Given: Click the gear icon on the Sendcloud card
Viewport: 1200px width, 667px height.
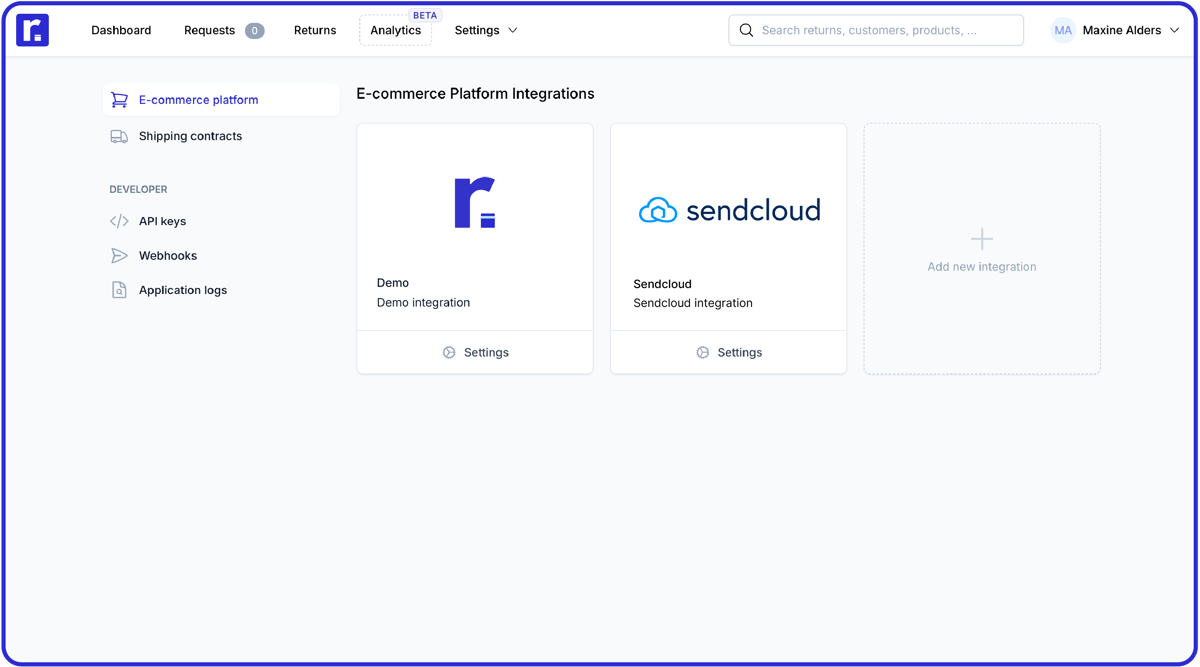Looking at the screenshot, I should coord(703,352).
